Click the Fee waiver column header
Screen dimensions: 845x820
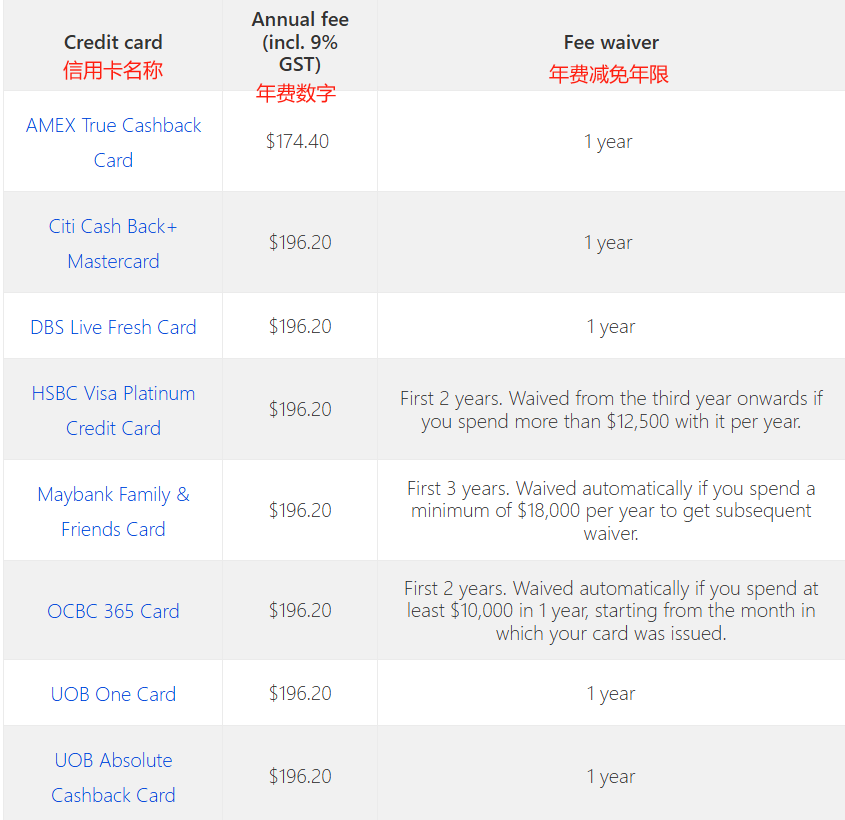(x=611, y=42)
